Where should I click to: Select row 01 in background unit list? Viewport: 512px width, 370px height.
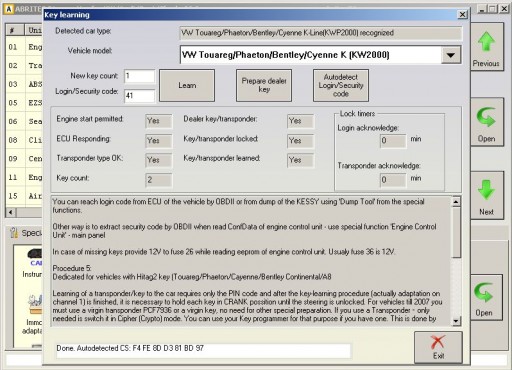(x=25, y=47)
